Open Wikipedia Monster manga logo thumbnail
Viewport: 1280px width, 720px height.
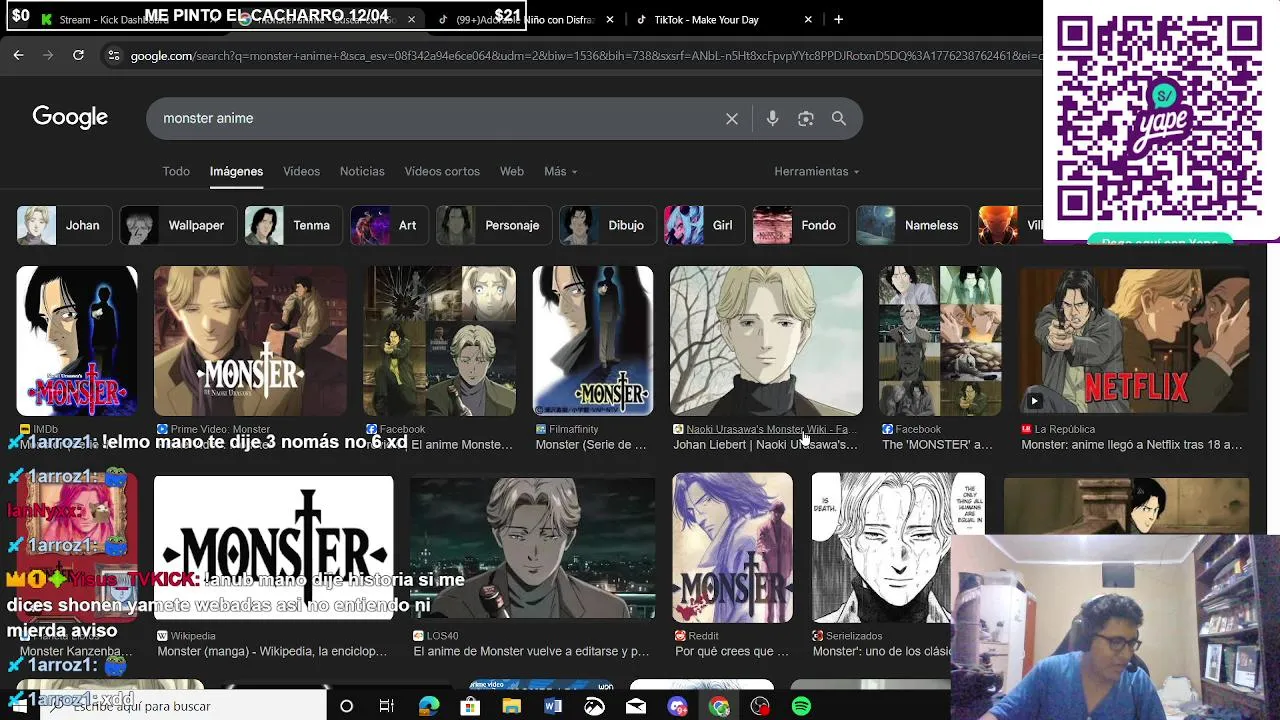pyautogui.click(x=274, y=548)
